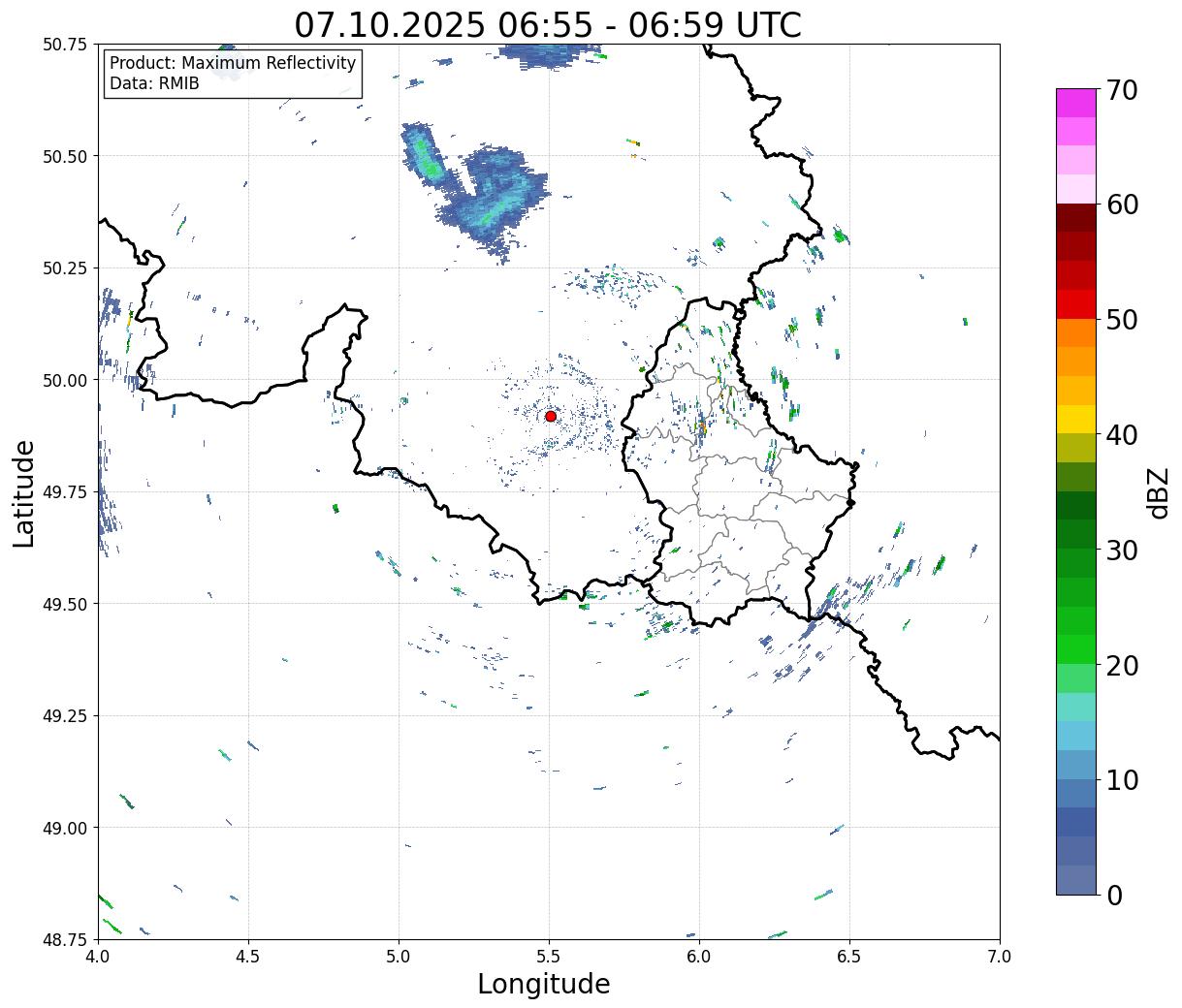Viewport: 1182px width, 1008px height.
Task: Click longitude tick label 6.5
Action: click(x=849, y=956)
